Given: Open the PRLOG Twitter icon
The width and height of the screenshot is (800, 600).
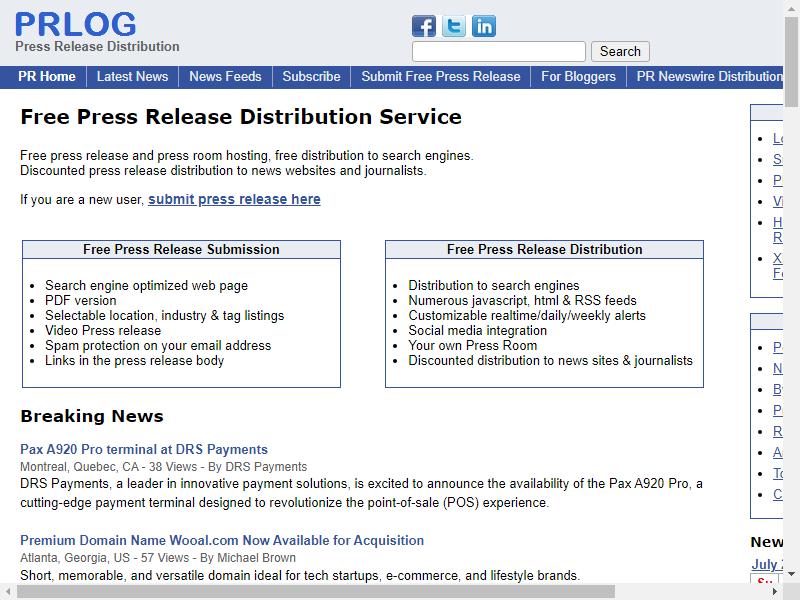Looking at the screenshot, I should [x=454, y=26].
